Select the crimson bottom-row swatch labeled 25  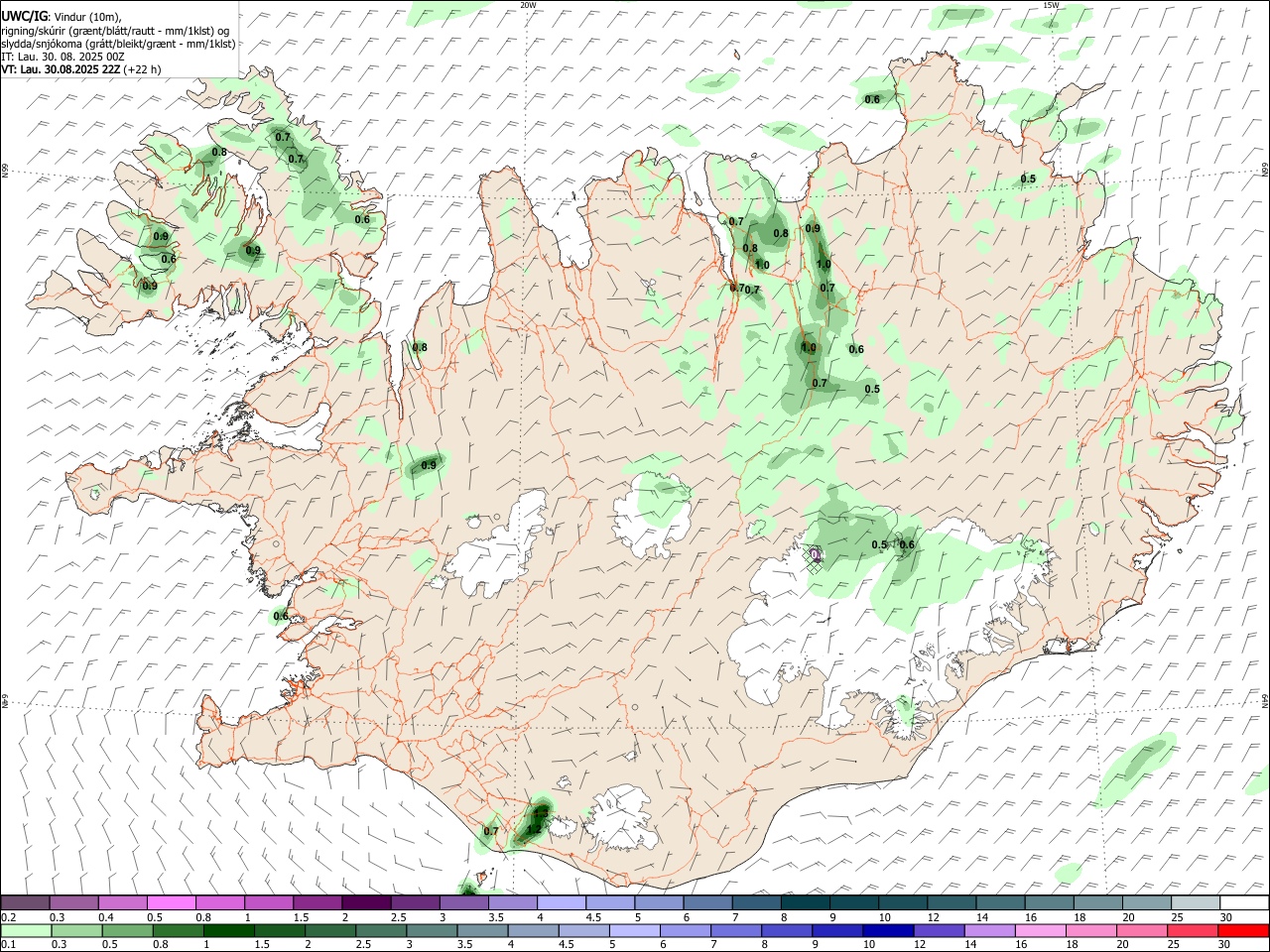coord(1193,930)
